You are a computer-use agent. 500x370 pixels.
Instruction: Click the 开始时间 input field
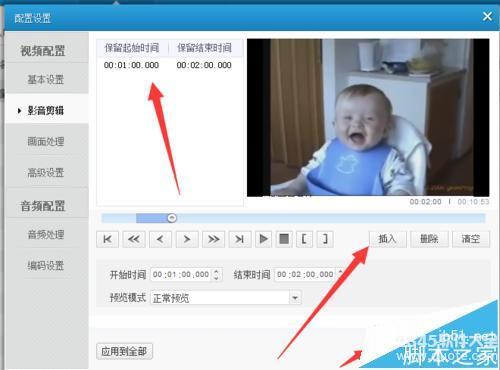coord(181,275)
